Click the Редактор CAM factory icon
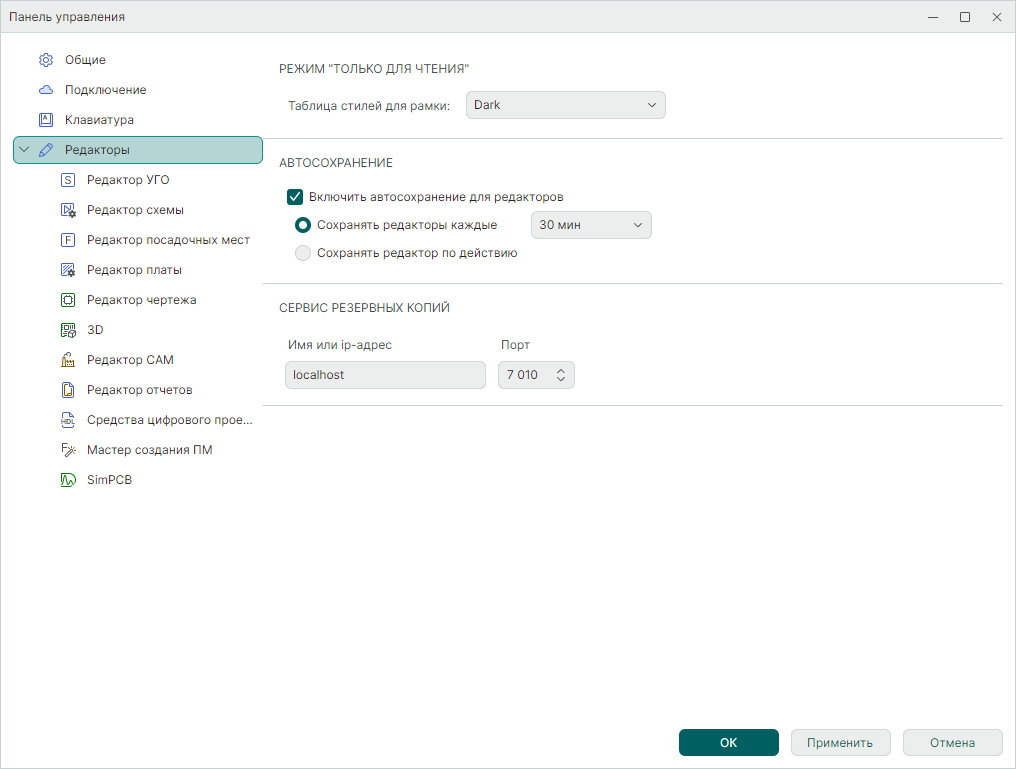This screenshot has width=1016, height=769. coord(68,360)
